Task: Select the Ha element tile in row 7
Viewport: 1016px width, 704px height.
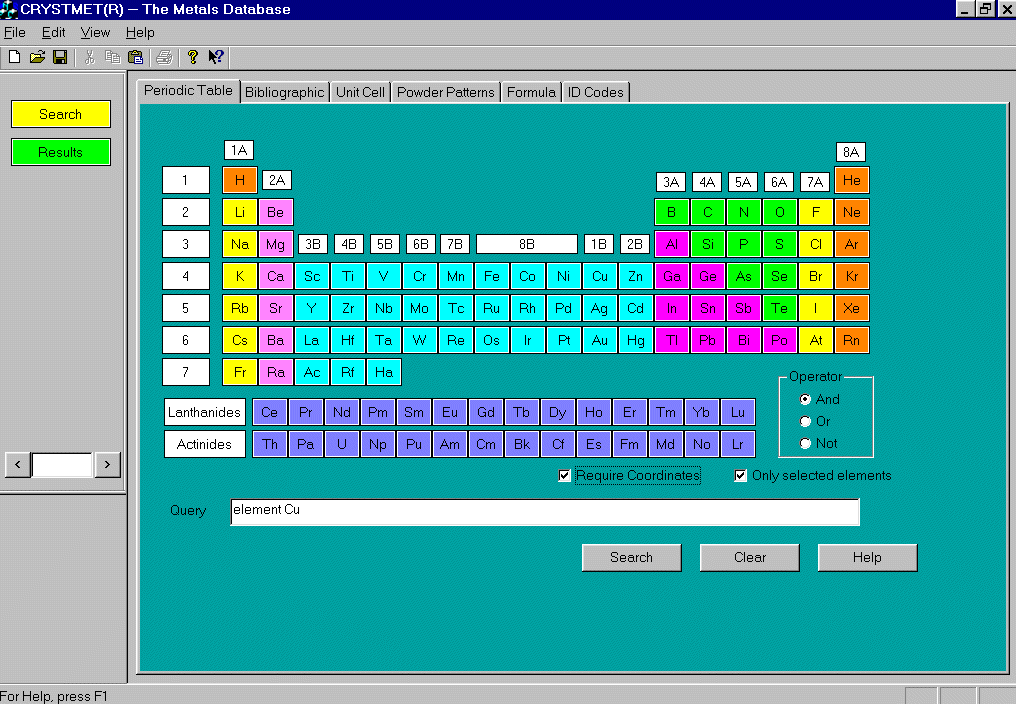Action: click(384, 372)
